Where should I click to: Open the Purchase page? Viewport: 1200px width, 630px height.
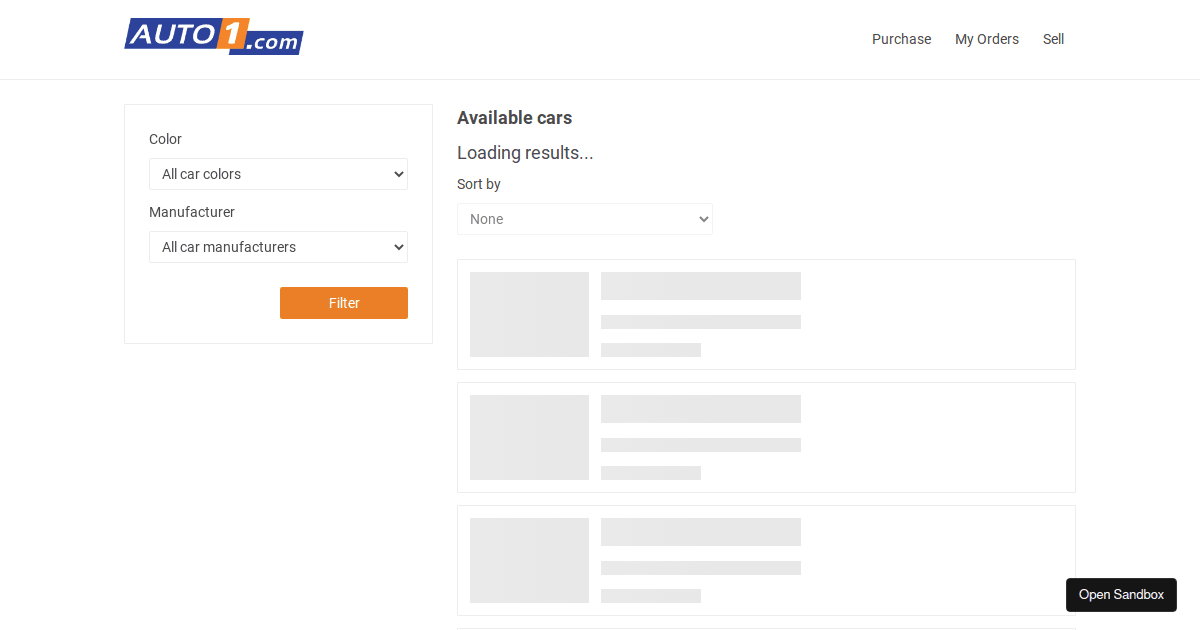point(901,39)
